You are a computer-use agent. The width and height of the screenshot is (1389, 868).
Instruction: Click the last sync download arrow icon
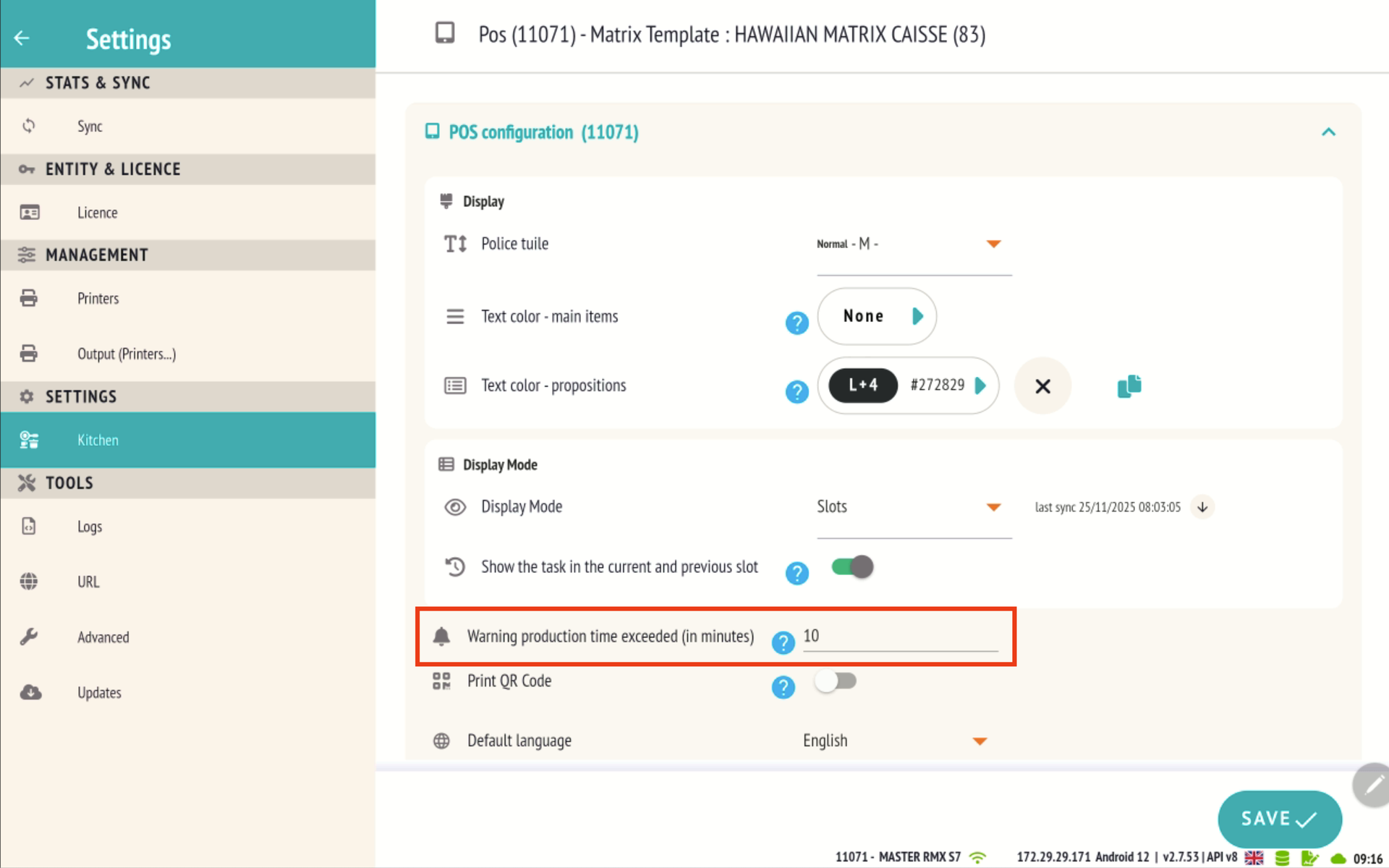click(1202, 507)
